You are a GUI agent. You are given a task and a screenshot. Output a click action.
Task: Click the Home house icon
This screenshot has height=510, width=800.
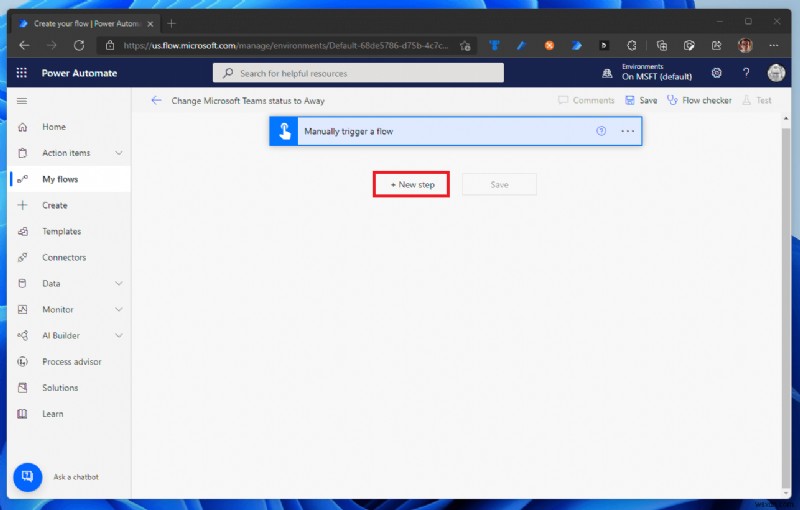(x=22, y=127)
